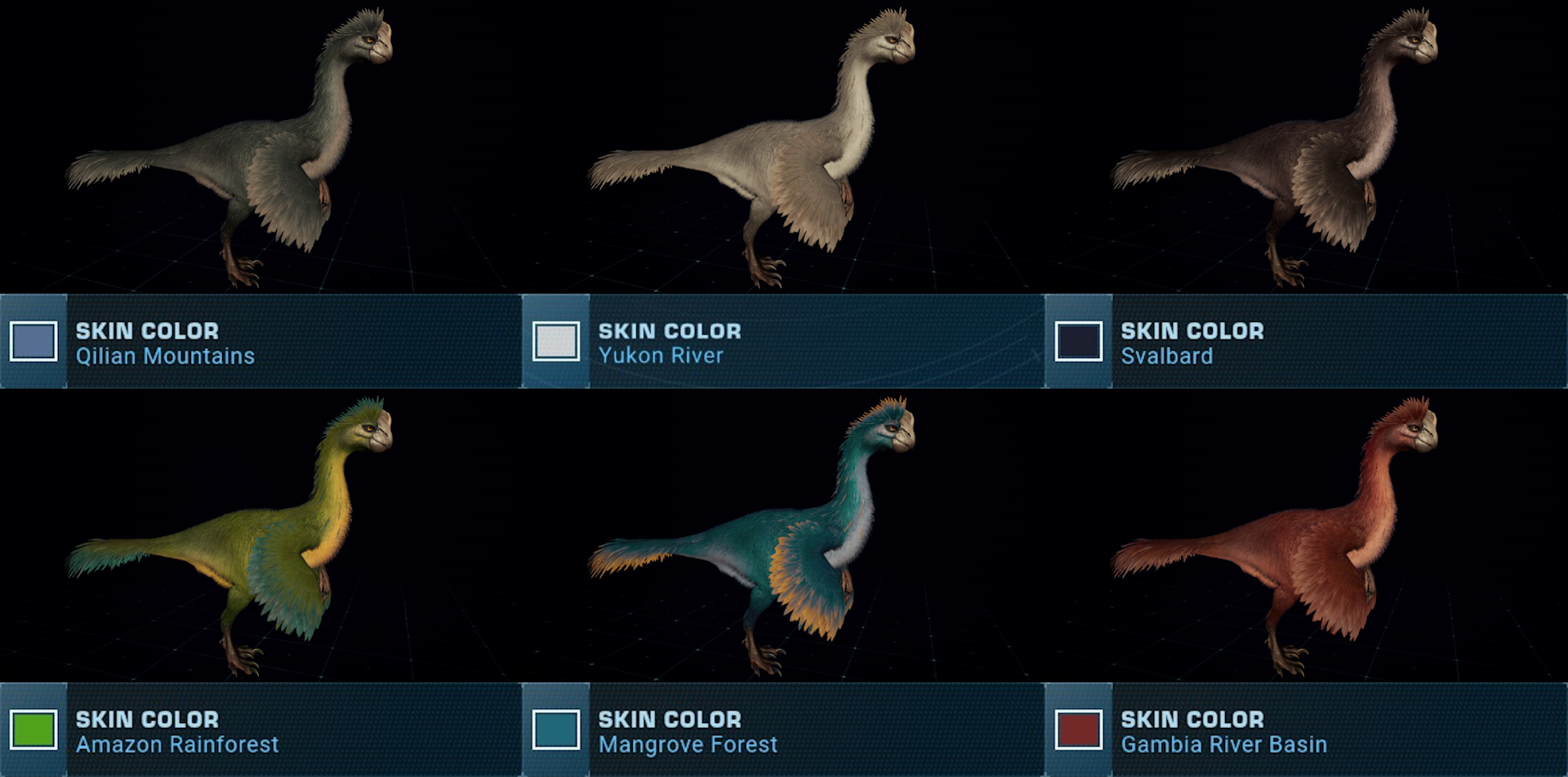Click the Skin Color heading above Mangrove Forest
The width and height of the screenshot is (1568, 777).
pos(670,719)
